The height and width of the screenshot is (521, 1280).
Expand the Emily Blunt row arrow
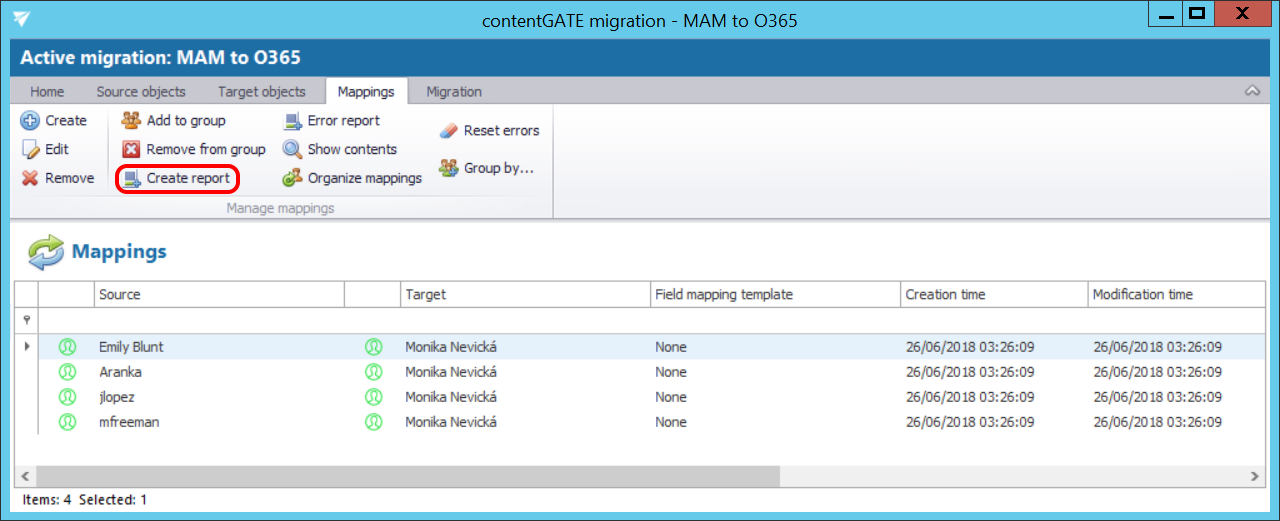(x=26, y=347)
